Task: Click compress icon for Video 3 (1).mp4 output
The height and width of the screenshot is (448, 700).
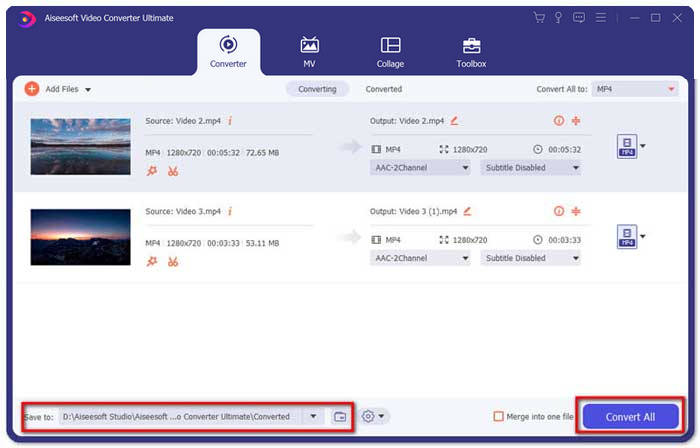Action: 576,211
